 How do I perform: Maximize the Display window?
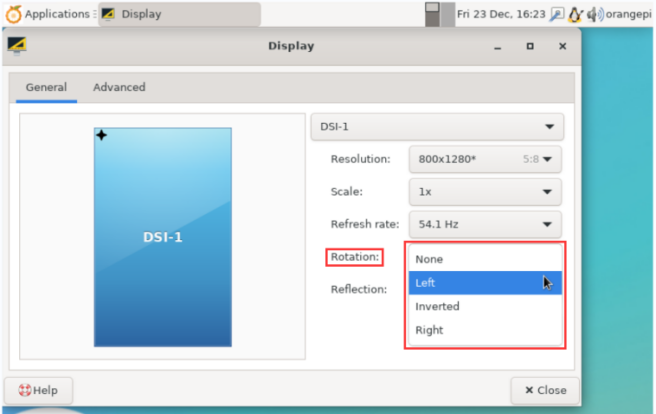530,46
